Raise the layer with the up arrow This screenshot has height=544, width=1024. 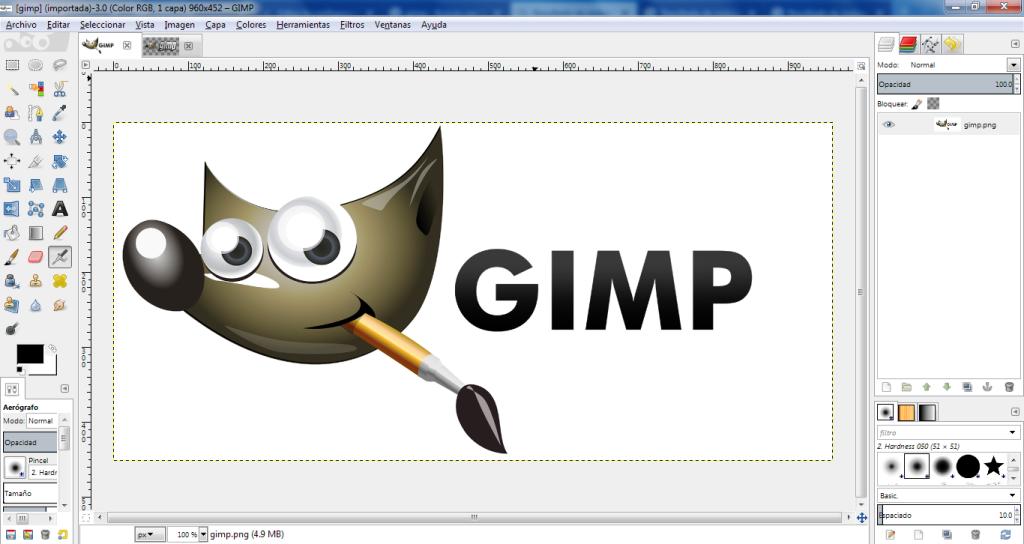pos(926,387)
